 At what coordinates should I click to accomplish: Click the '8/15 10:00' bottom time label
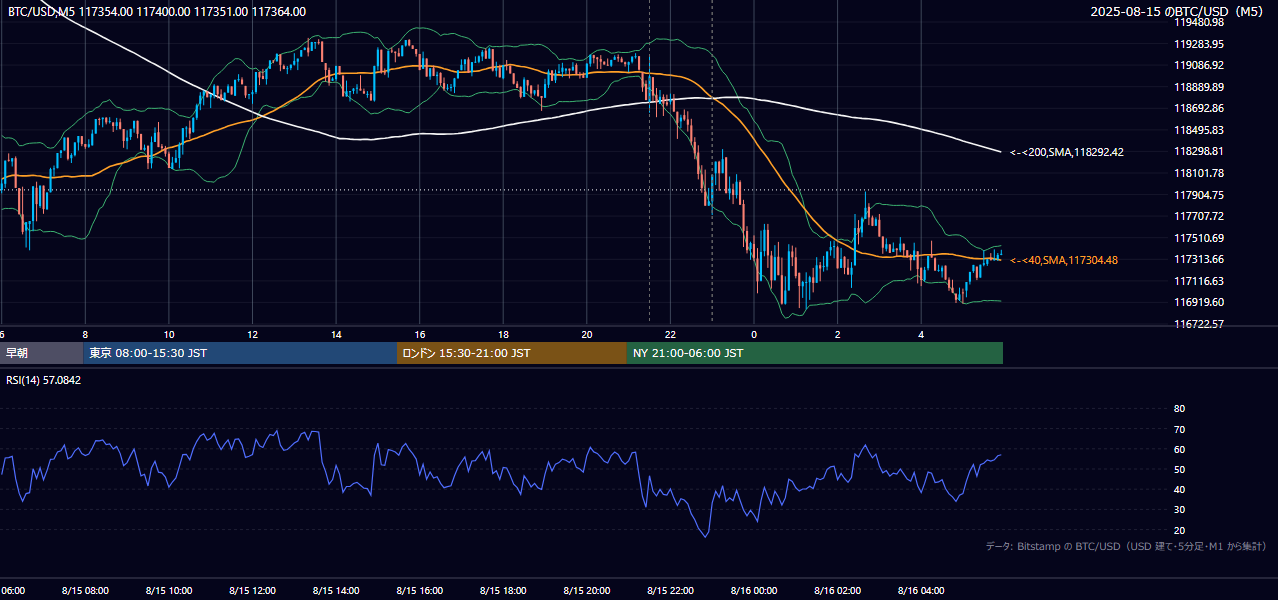click(169, 591)
